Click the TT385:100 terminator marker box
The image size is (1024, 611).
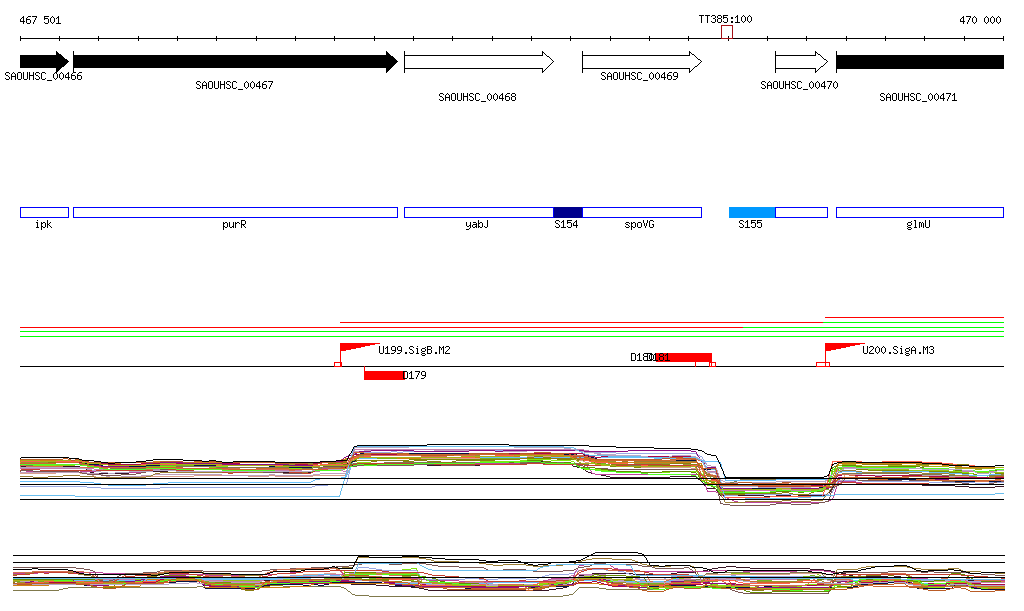(x=727, y=33)
